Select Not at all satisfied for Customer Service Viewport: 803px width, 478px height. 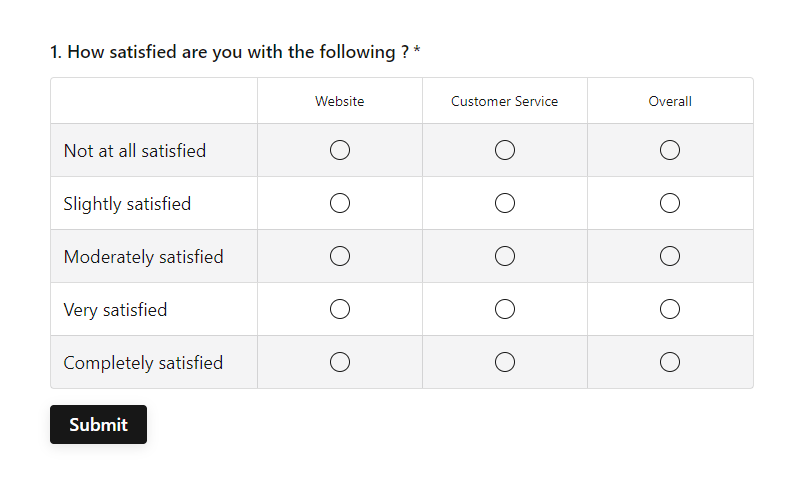505,150
